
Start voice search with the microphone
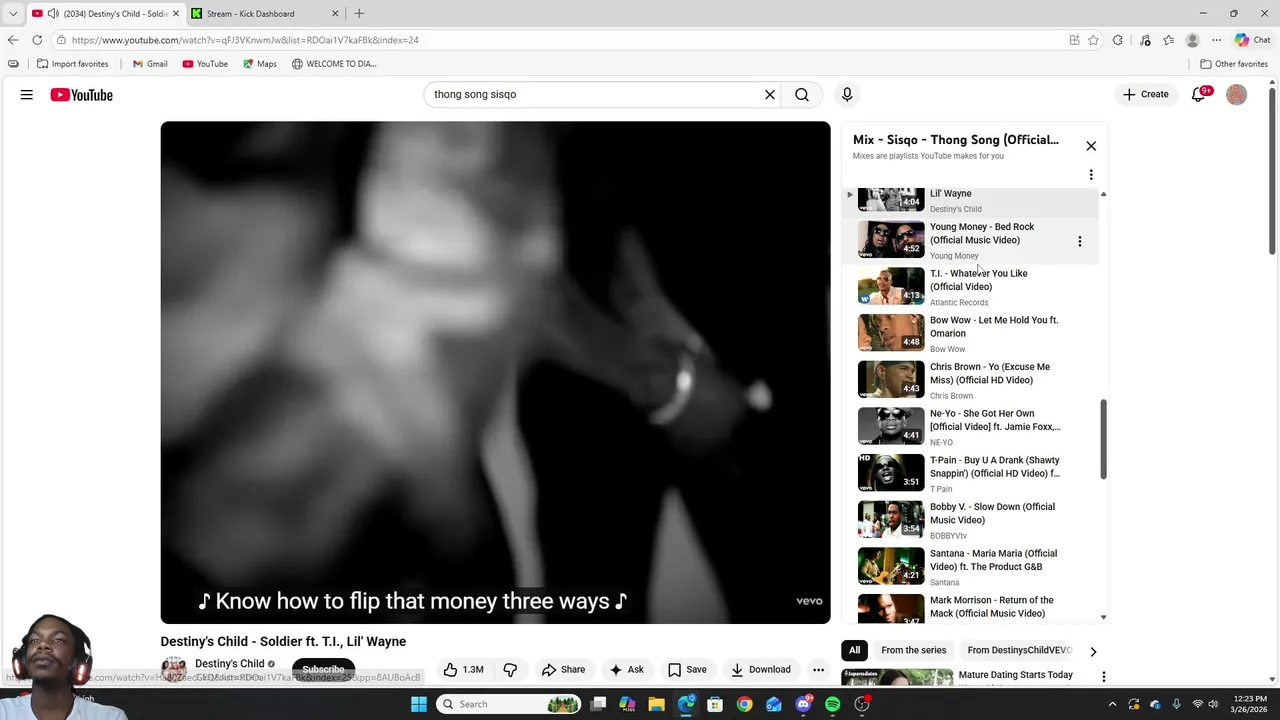tap(847, 95)
